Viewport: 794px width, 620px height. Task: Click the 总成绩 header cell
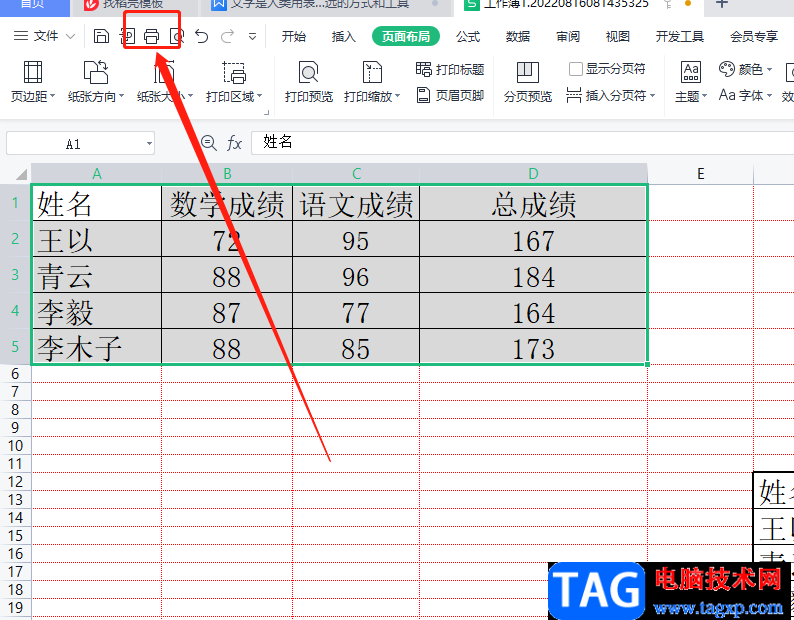[x=533, y=203]
